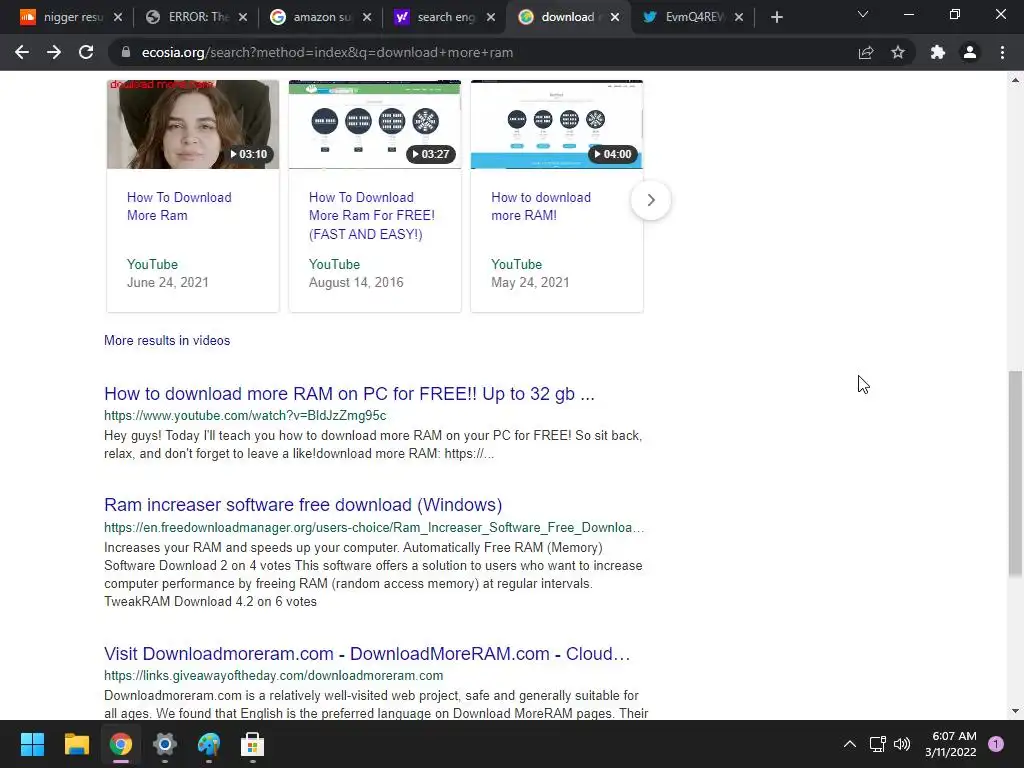Close the Yahoo search engine tab
Viewport: 1024px width, 768px height.
point(491,17)
